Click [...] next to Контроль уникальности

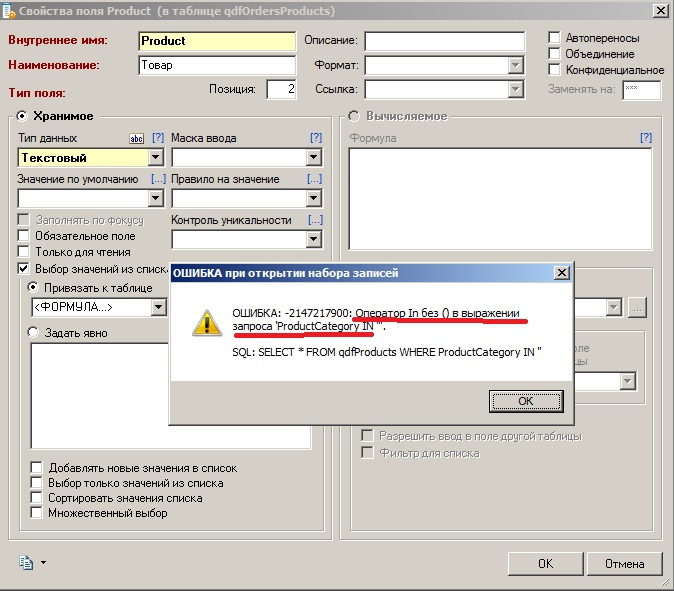pos(315,220)
